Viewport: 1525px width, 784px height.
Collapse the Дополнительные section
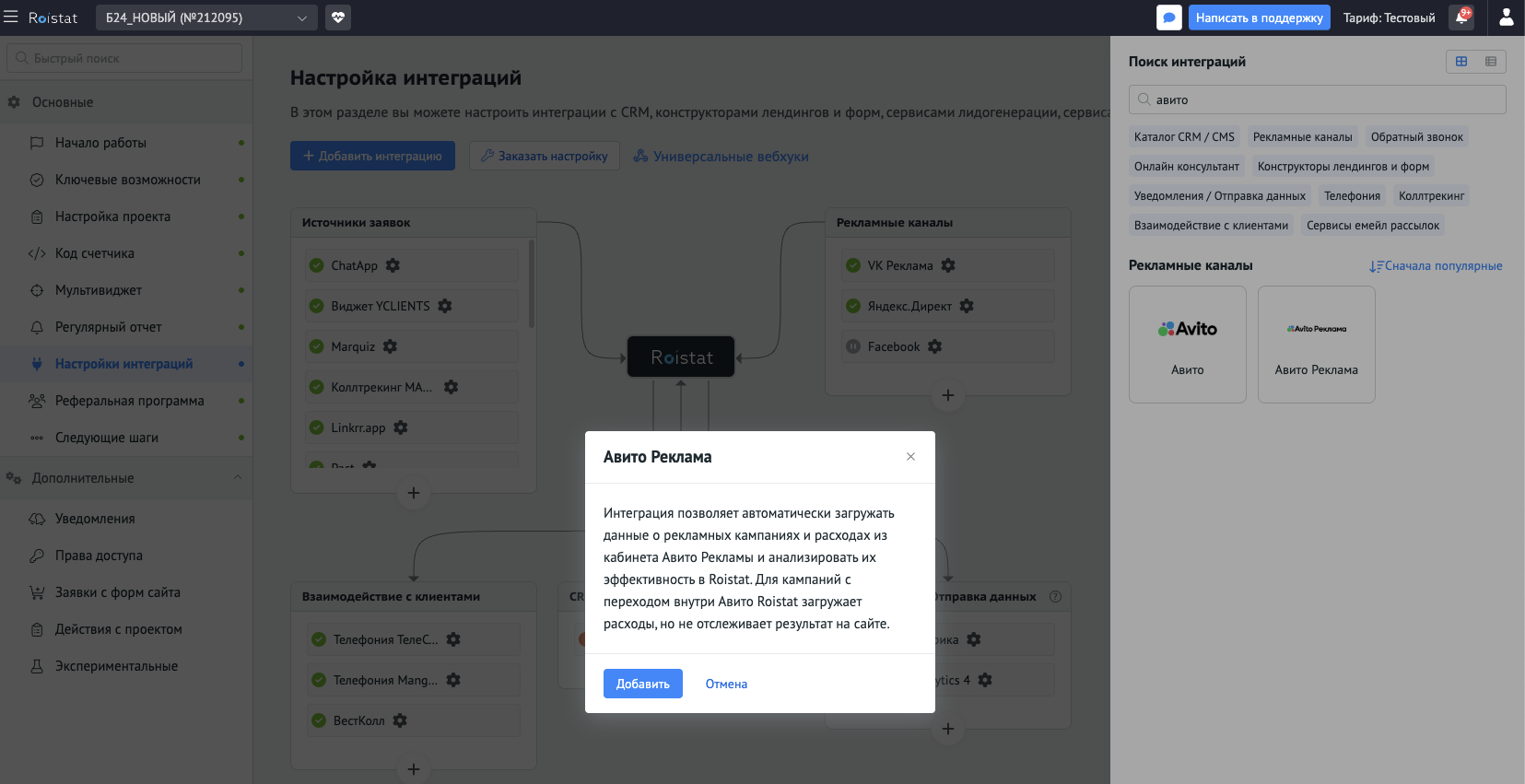click(x=126, y=478)
